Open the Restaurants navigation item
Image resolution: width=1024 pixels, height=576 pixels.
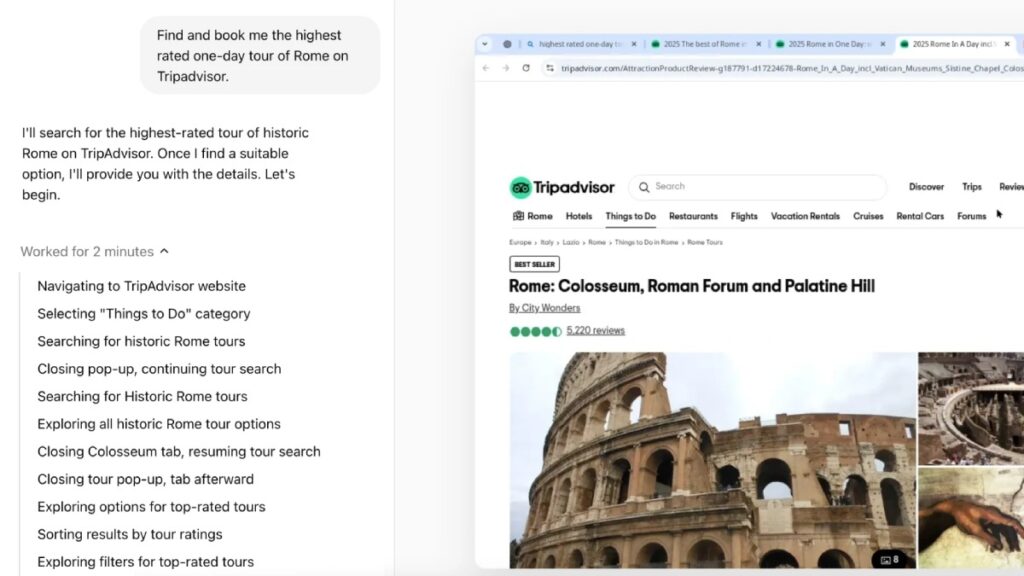coord(693,216)
